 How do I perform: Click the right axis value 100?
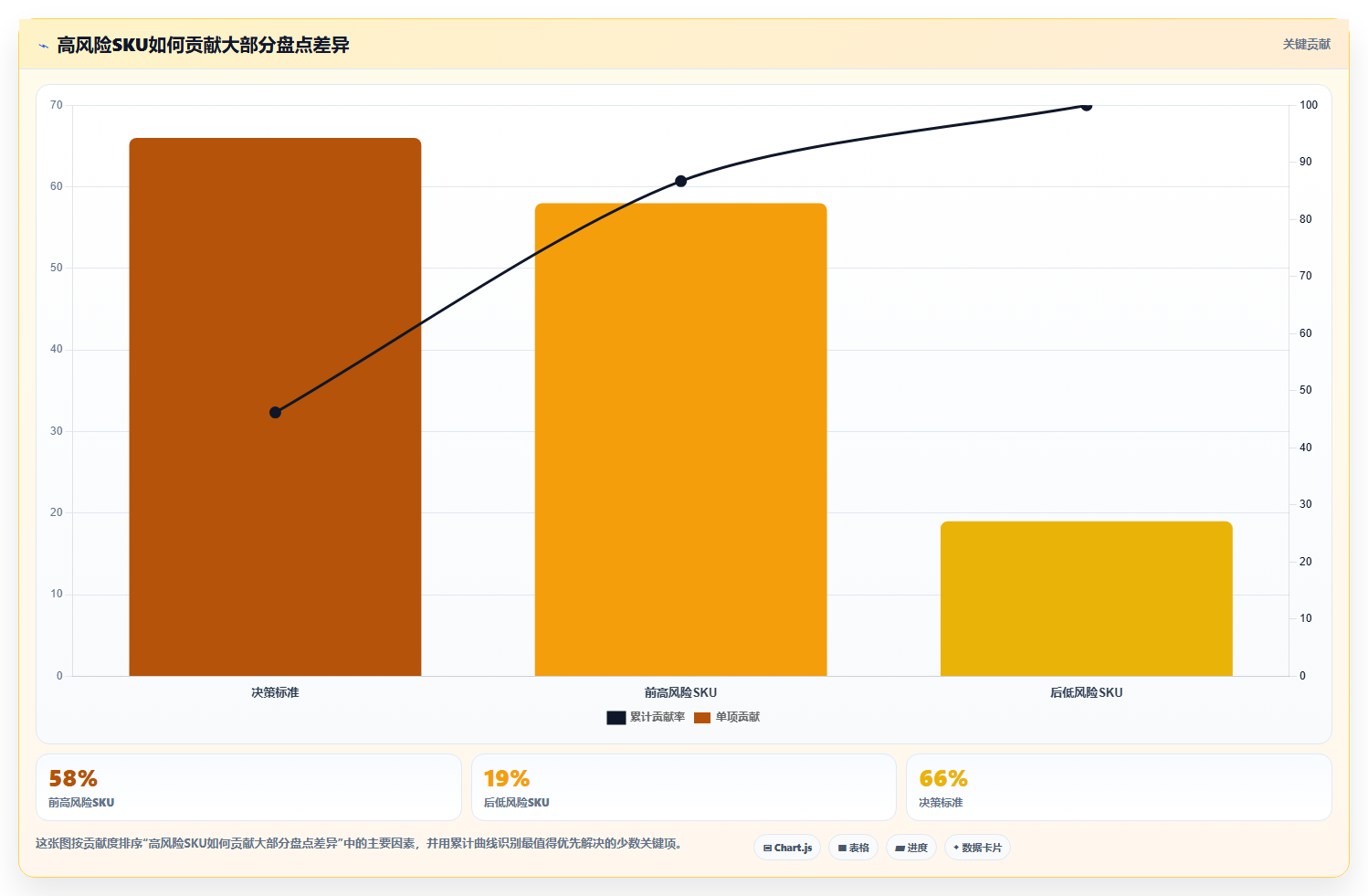click(1309, 105)
